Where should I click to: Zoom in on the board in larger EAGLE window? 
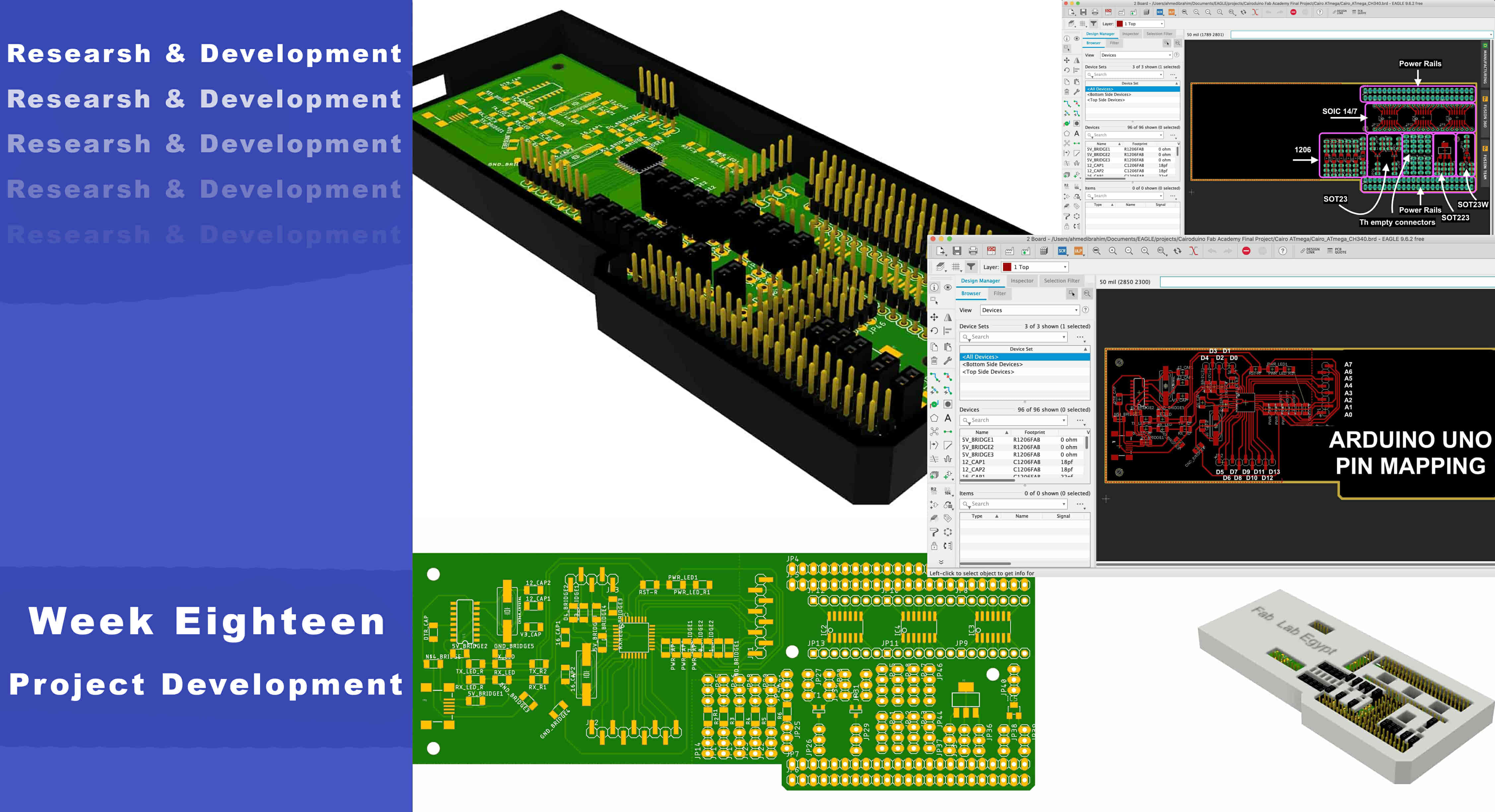click(1113, 251)
